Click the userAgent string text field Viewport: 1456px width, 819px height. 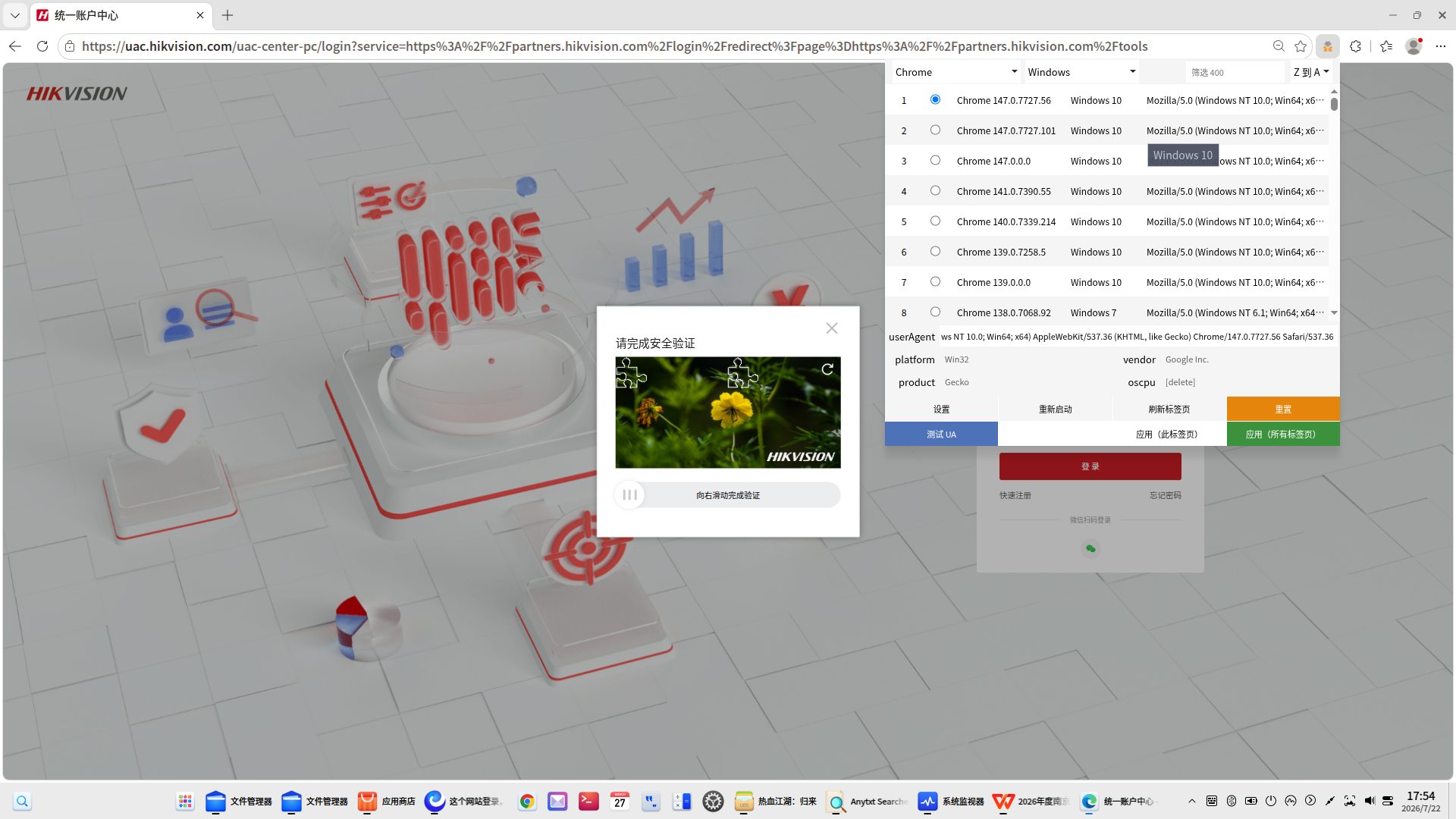(x=1137, y=337)
